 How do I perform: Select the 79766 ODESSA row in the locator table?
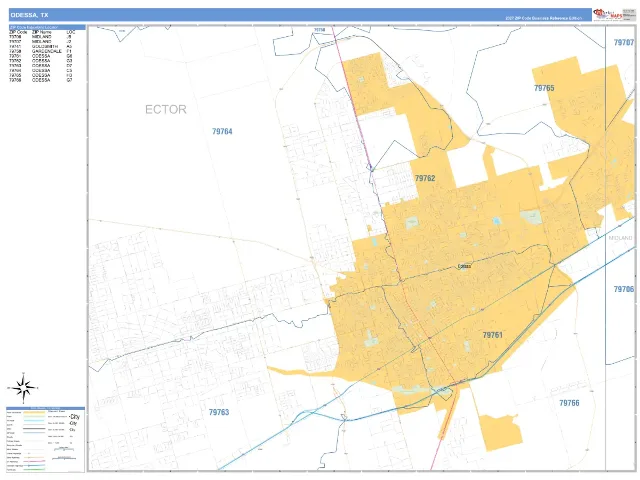40,80
